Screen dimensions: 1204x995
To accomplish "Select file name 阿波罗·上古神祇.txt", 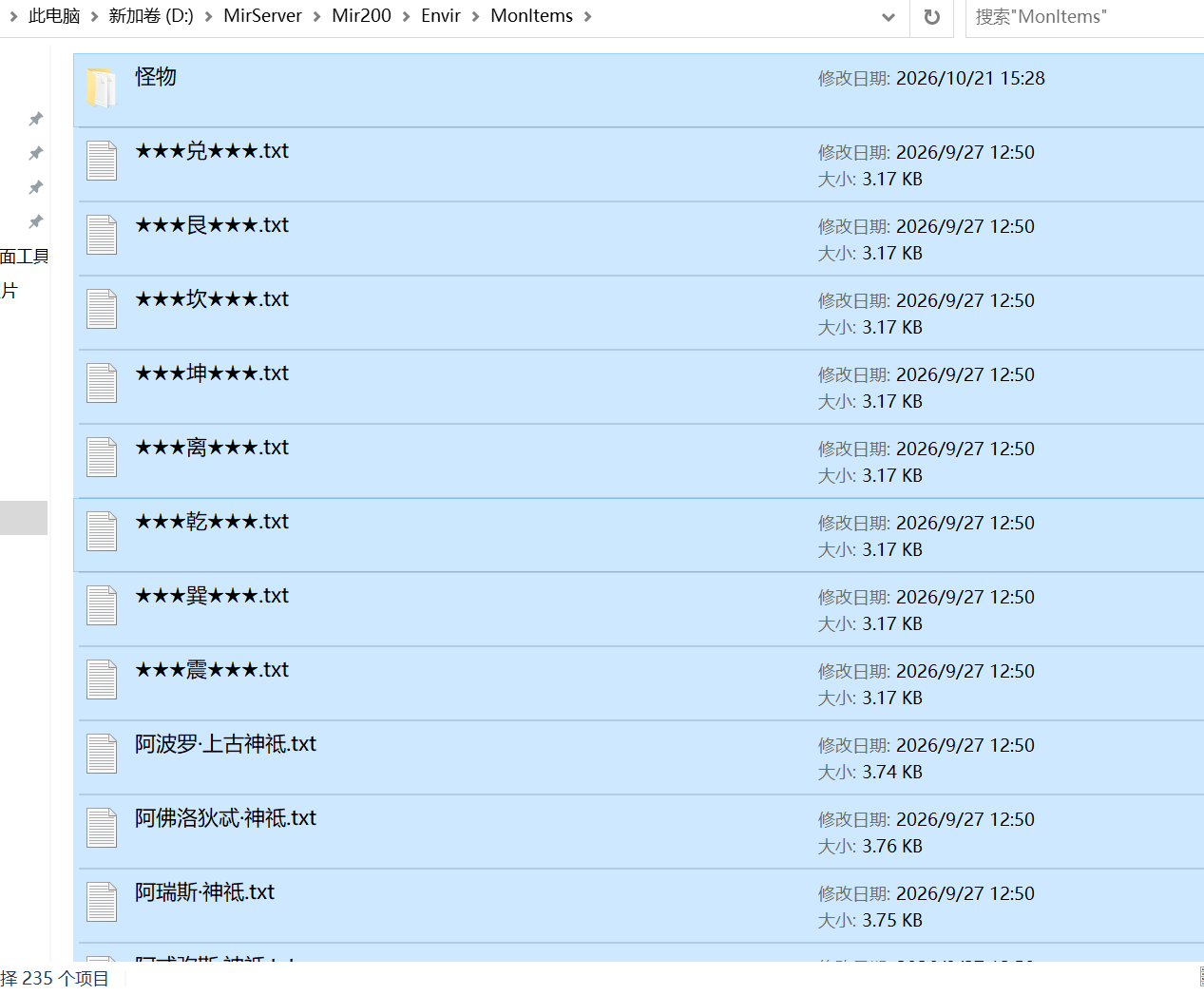I will point(225,744).
